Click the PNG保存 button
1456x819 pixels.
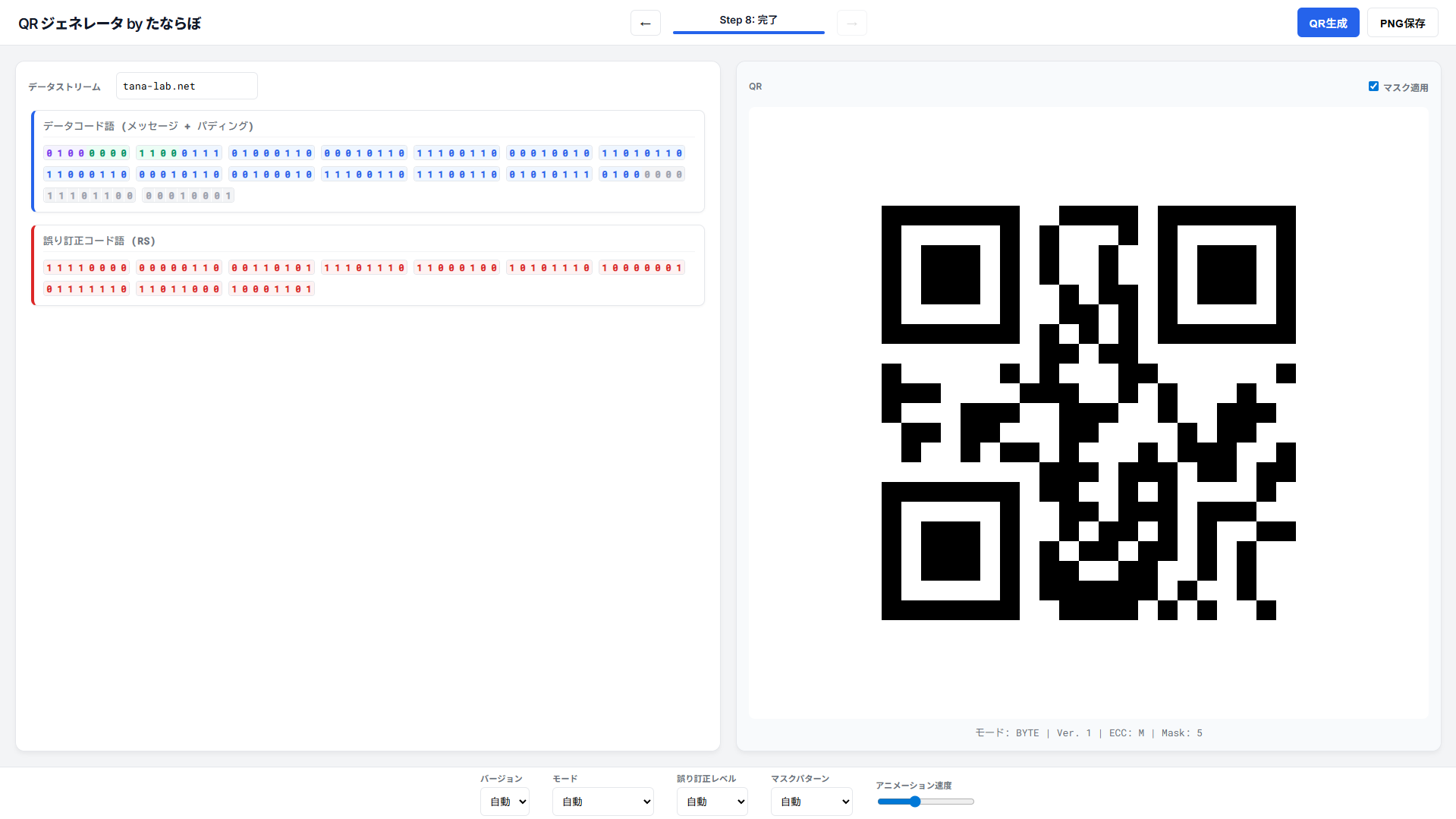click(x=1402, y=24)
